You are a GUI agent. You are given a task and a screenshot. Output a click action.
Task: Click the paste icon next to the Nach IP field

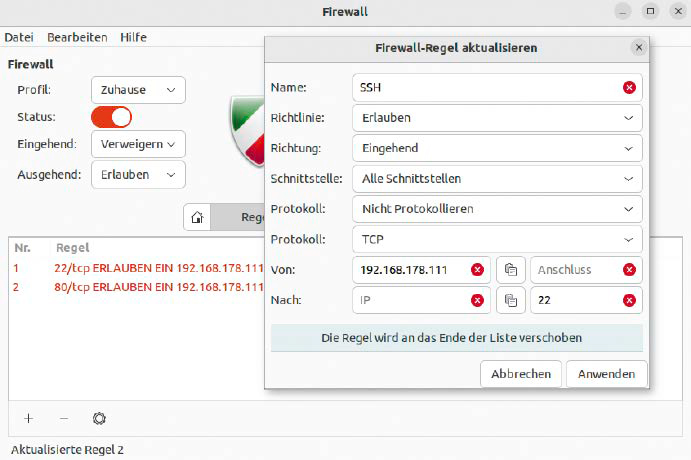point(510,300)
